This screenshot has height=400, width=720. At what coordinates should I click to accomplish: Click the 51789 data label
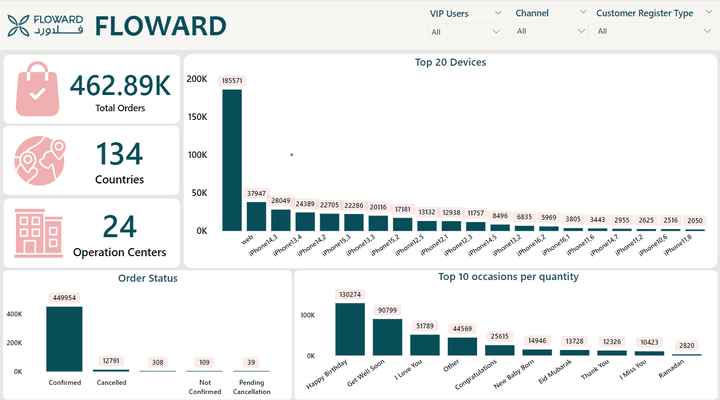click(x=425, y=326)
